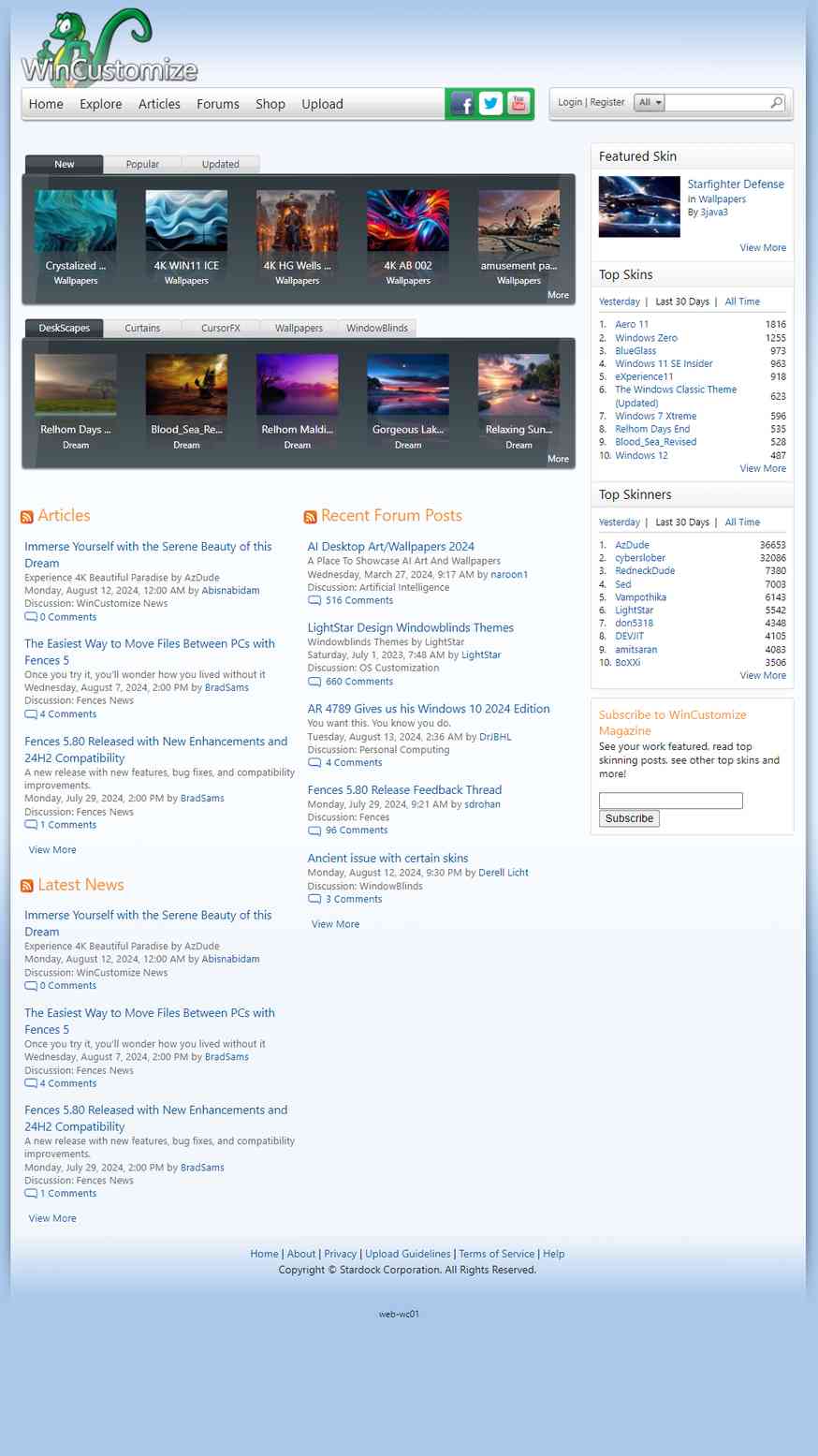Open the AI Desktop Art/Wallpapers 2024 post
The height and width of the screenshot is (1456, 818).
pyautogui.click(x=391, y=547)
